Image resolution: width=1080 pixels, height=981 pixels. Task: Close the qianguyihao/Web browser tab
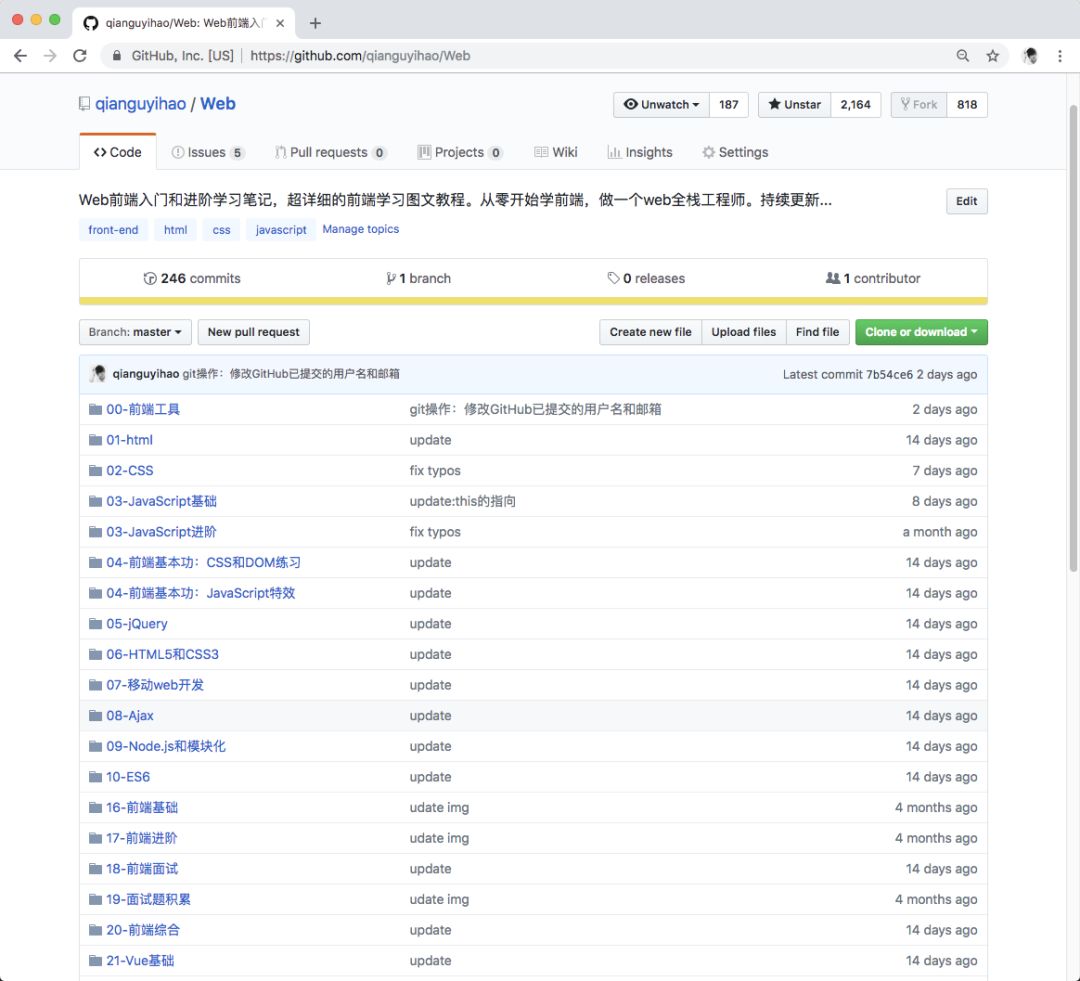pos(280,23)
